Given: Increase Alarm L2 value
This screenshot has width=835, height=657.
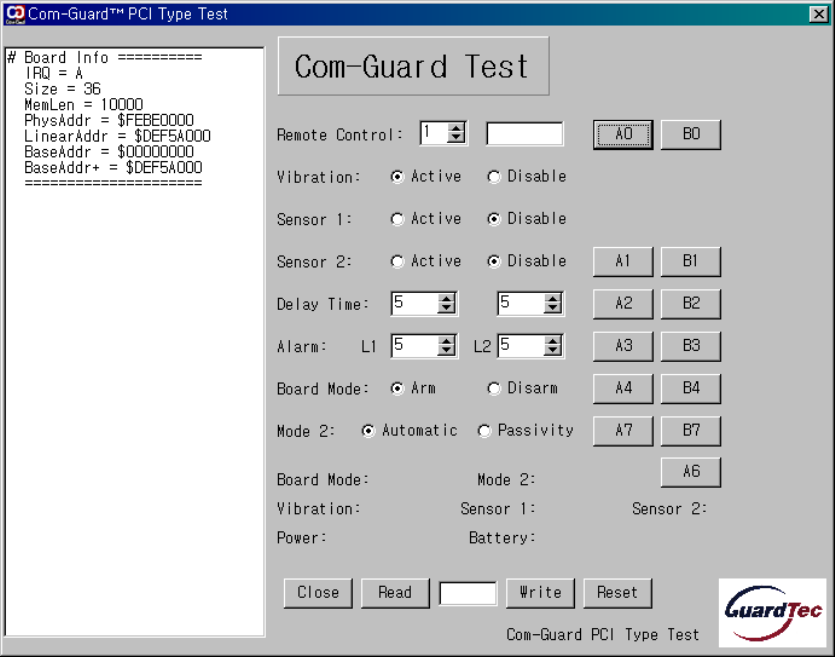Looking at the screenshot, I should coord(553,341).
